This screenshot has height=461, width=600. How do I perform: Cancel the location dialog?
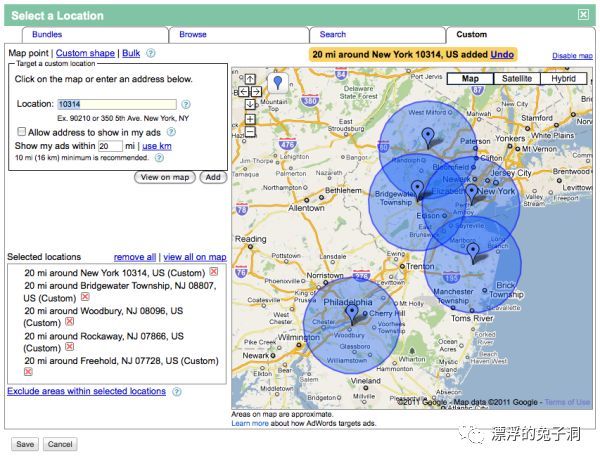pos(60,444)
